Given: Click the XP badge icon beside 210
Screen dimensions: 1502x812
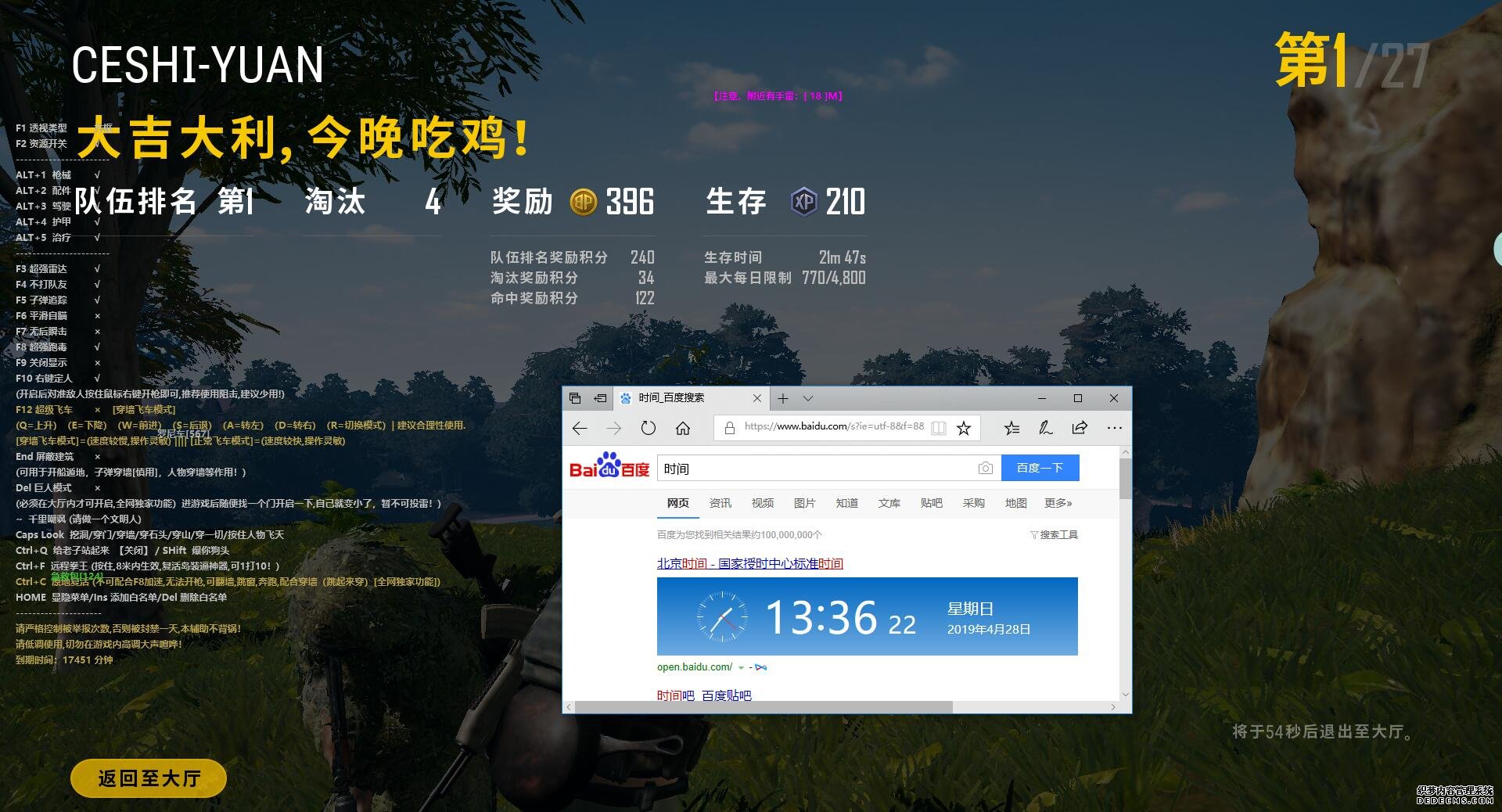Looking at the screenshot, I should tap(804, 202).
